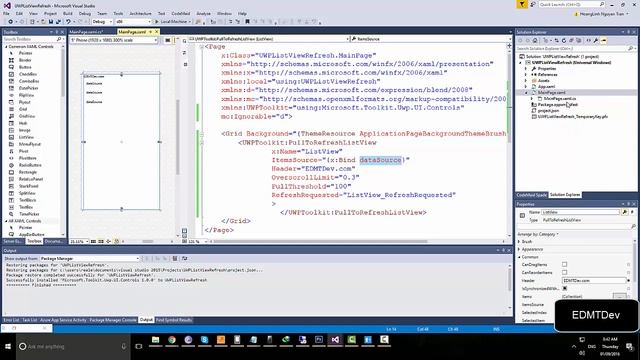This screenshot has height=360, width=640.
Task: Expand the Properties node in Solution Explorer
Action: pos(526,69)
